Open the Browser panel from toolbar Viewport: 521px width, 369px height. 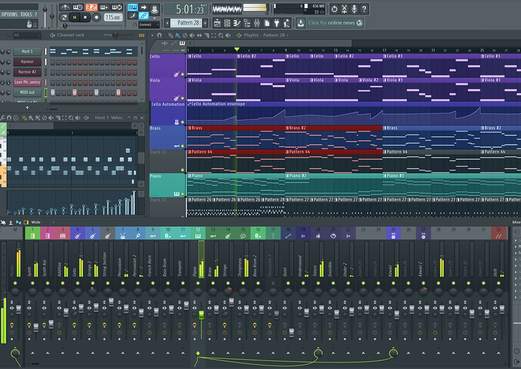[247, 23]
